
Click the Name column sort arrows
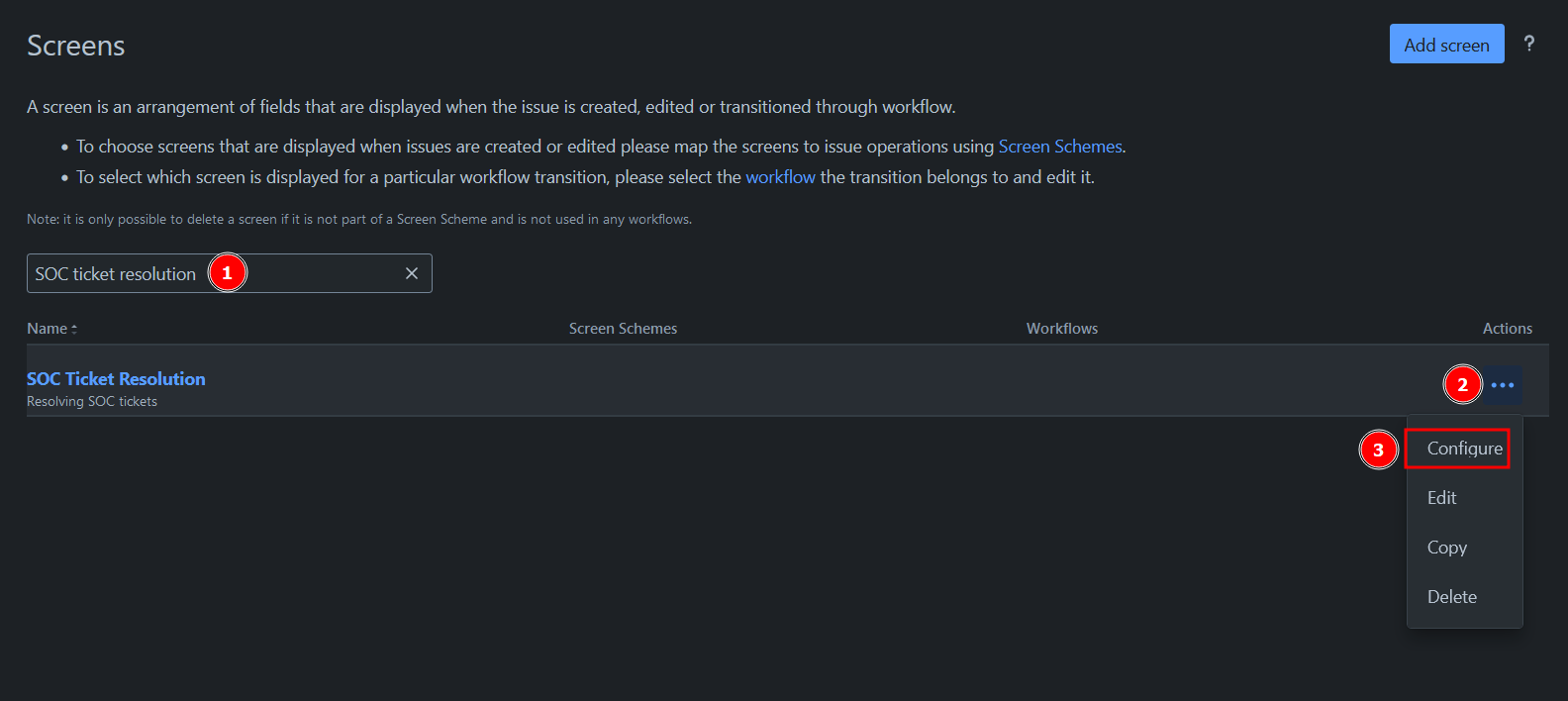click(74, 329)
